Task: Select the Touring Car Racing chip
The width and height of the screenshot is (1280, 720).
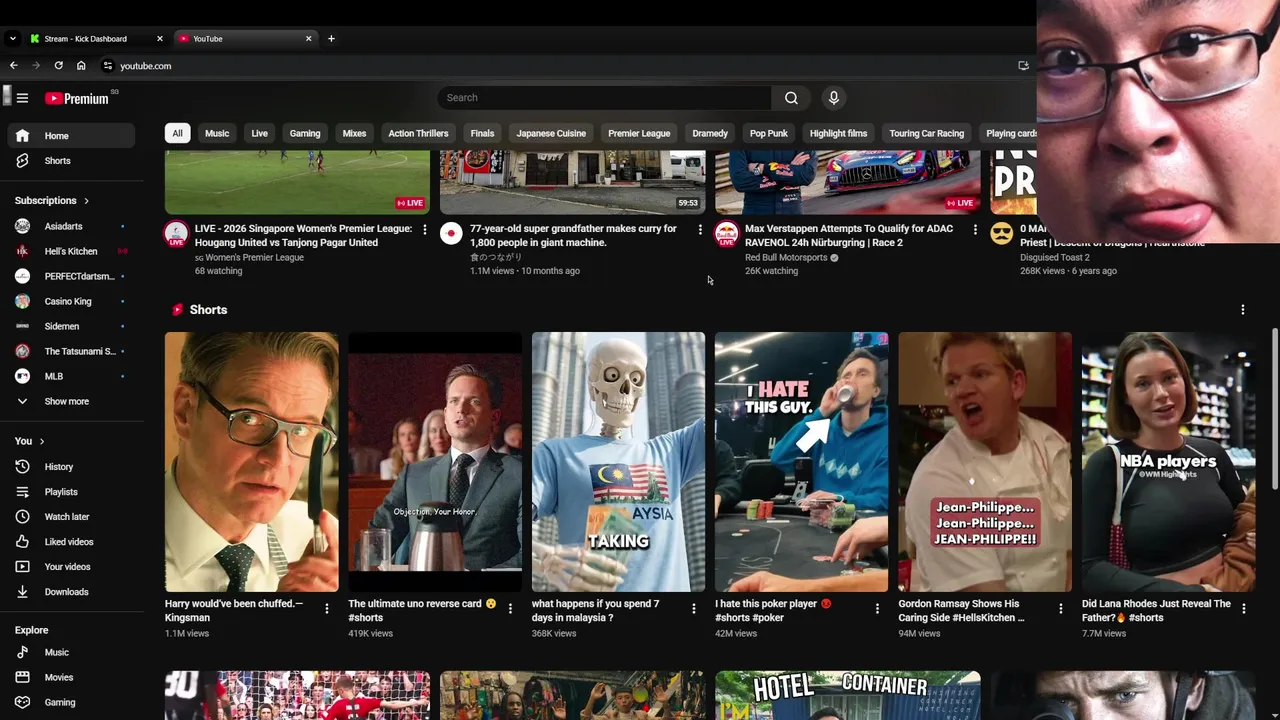Action: (926, 133)
